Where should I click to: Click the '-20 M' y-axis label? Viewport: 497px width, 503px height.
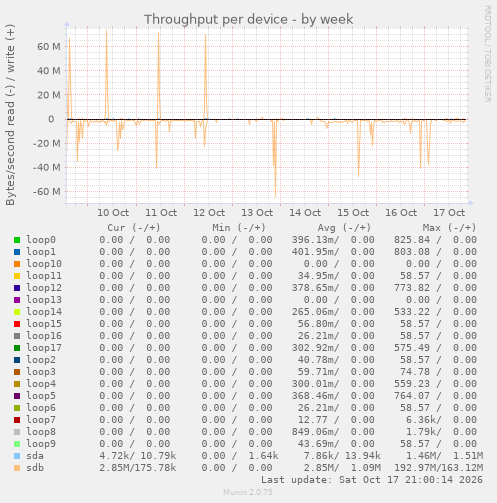pos(47,143)
